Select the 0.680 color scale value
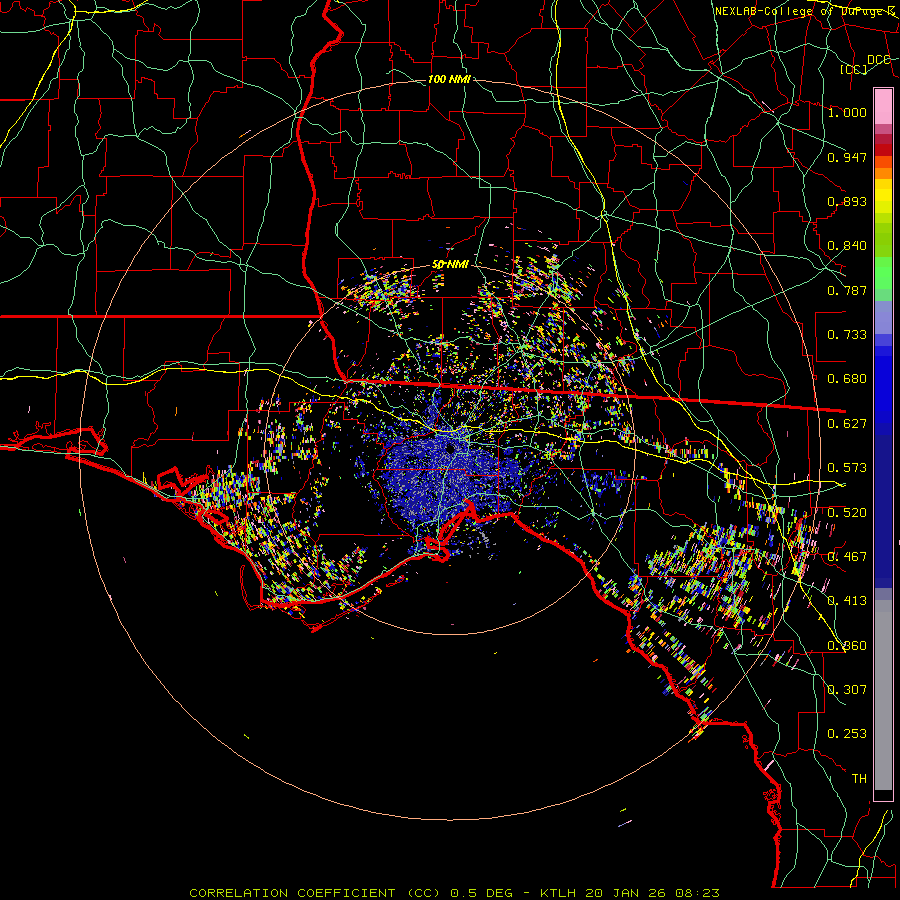 tap(847, 379)
